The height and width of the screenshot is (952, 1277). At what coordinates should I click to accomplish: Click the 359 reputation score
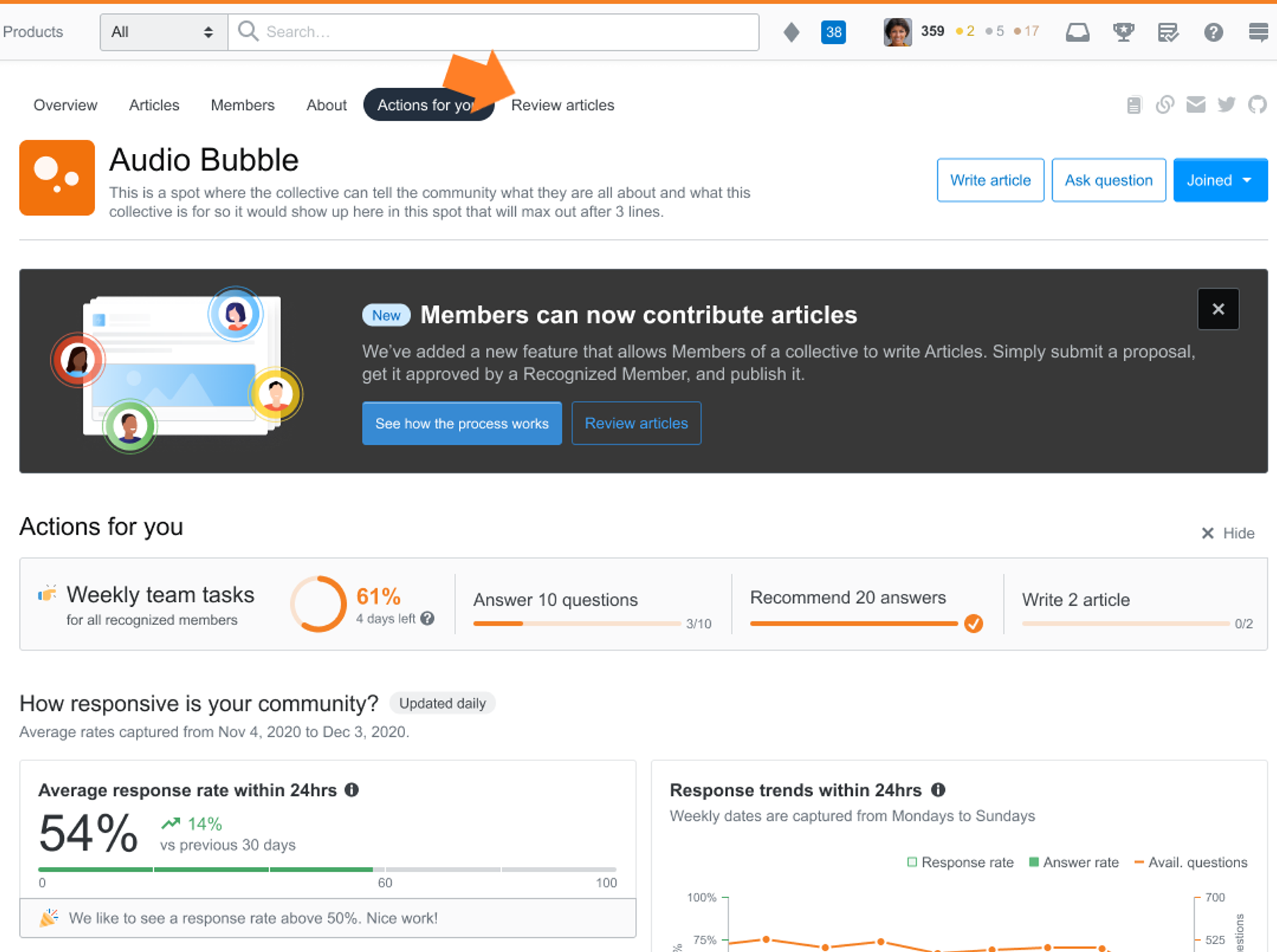(932, 31)
